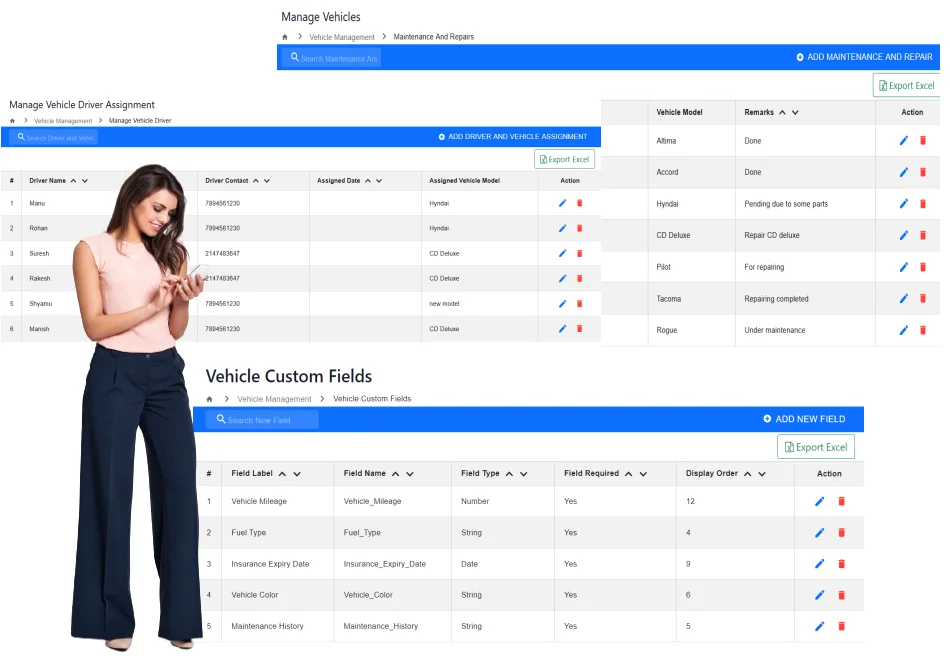Edit the Vehicle Color custom field
The width and height of the screenshot is (950, 656).
(x=819, y=595)
